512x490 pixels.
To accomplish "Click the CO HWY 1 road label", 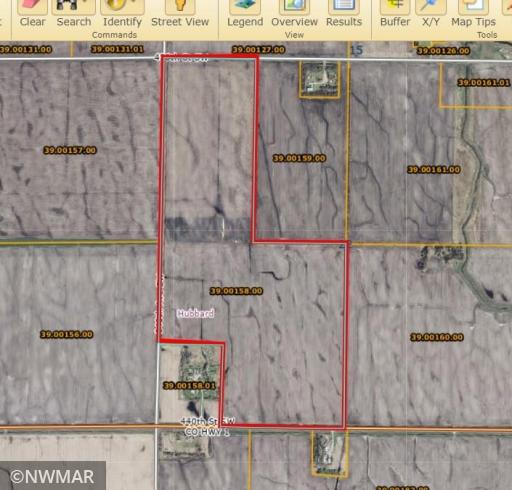I will [x=207, y=432].
